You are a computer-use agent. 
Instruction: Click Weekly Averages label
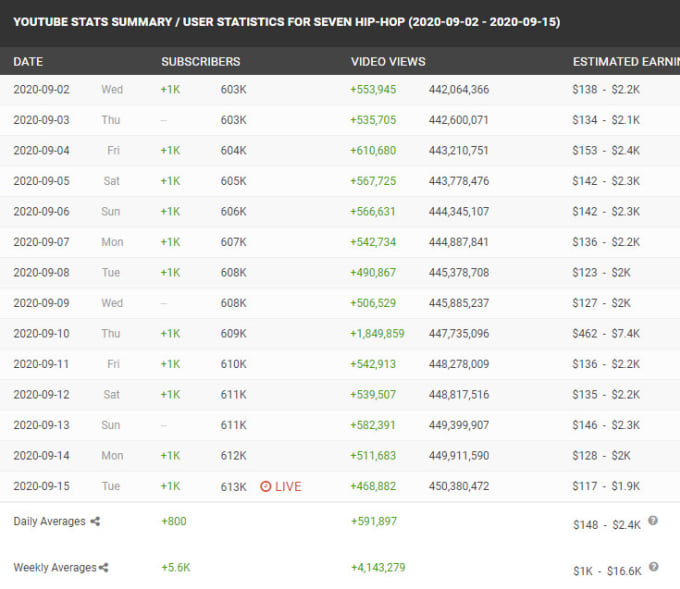pos(55,567)
